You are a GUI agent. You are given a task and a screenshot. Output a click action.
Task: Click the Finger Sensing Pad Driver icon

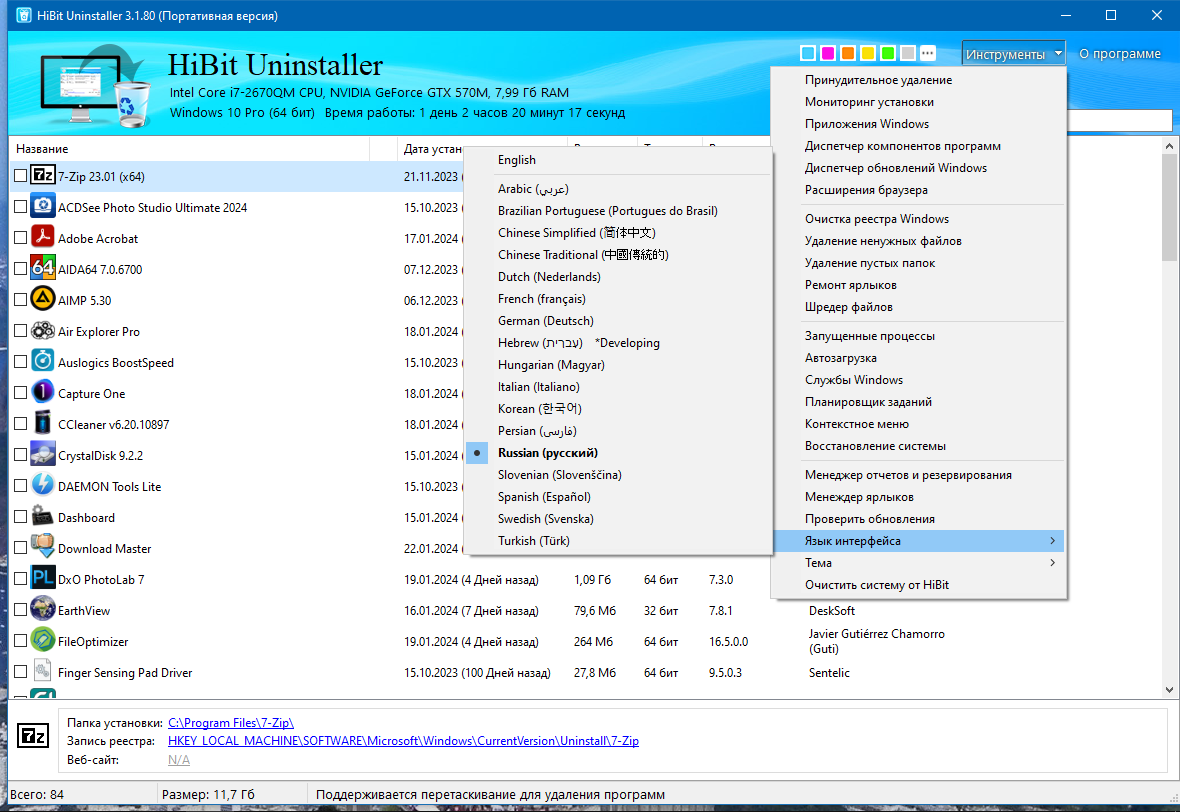[43, 672]
